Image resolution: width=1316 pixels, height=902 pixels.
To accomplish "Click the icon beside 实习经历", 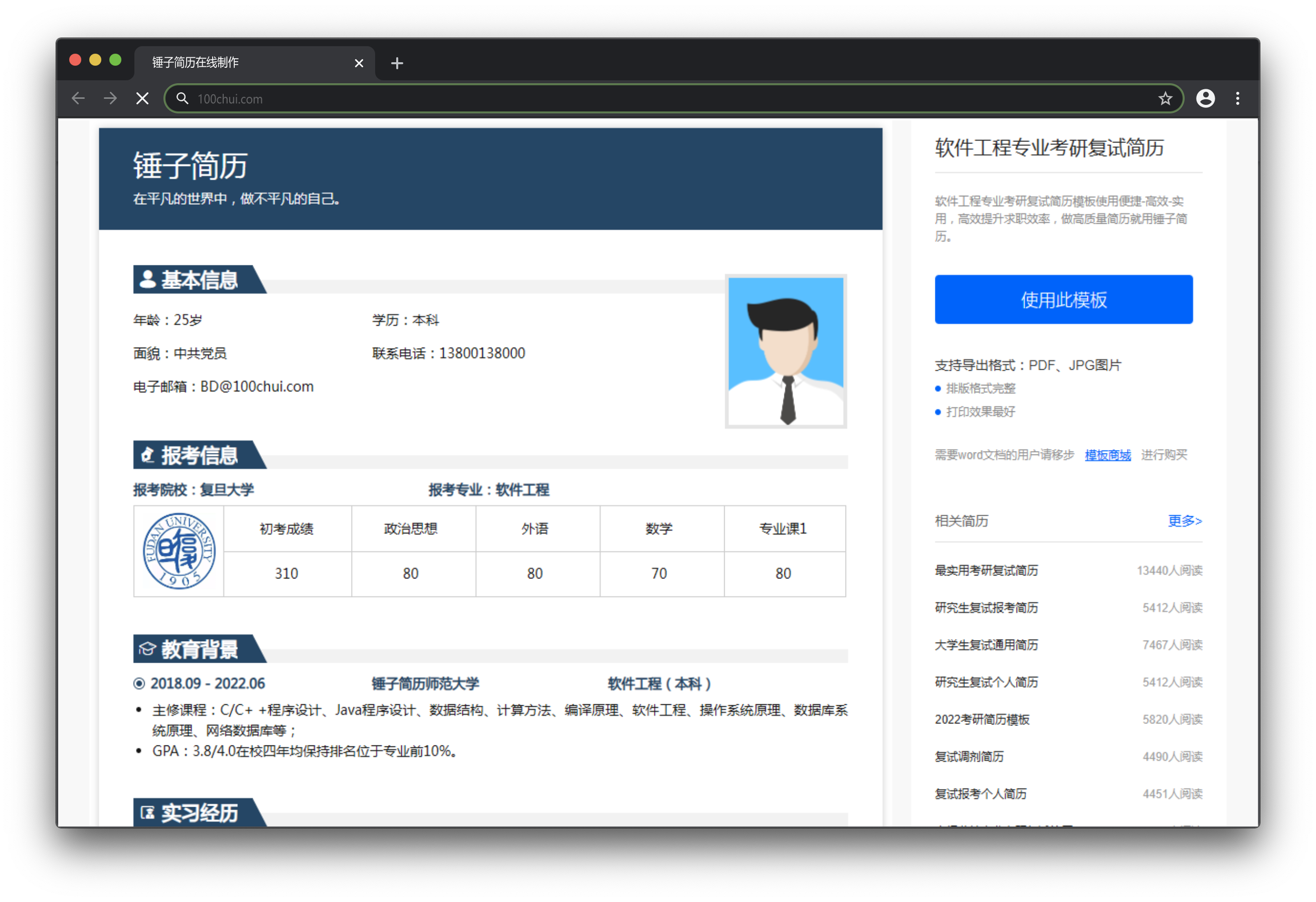I will pos(147,813).
